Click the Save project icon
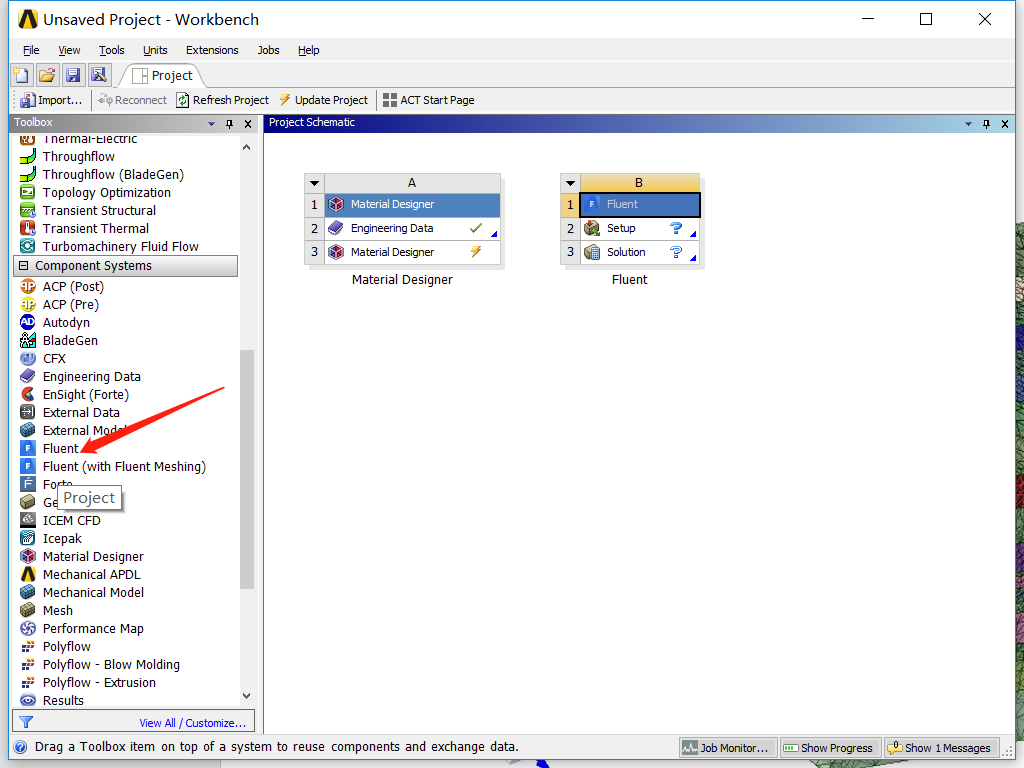1024x768 pixels. pyautogui.click(x=73, y=75)
